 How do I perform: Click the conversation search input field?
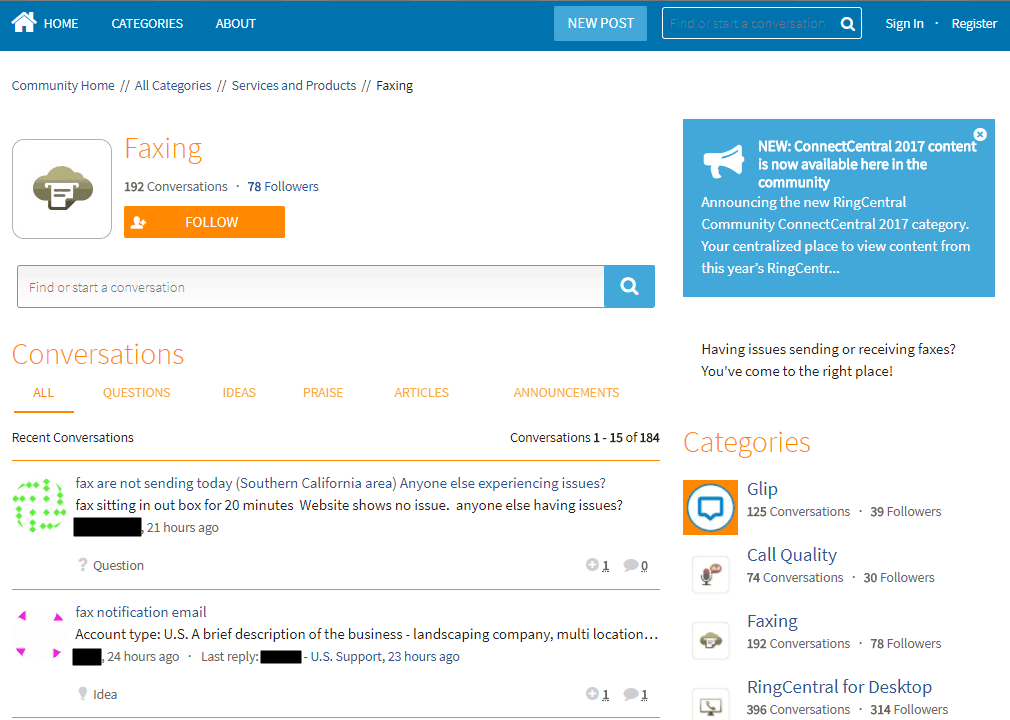(300, 286)
